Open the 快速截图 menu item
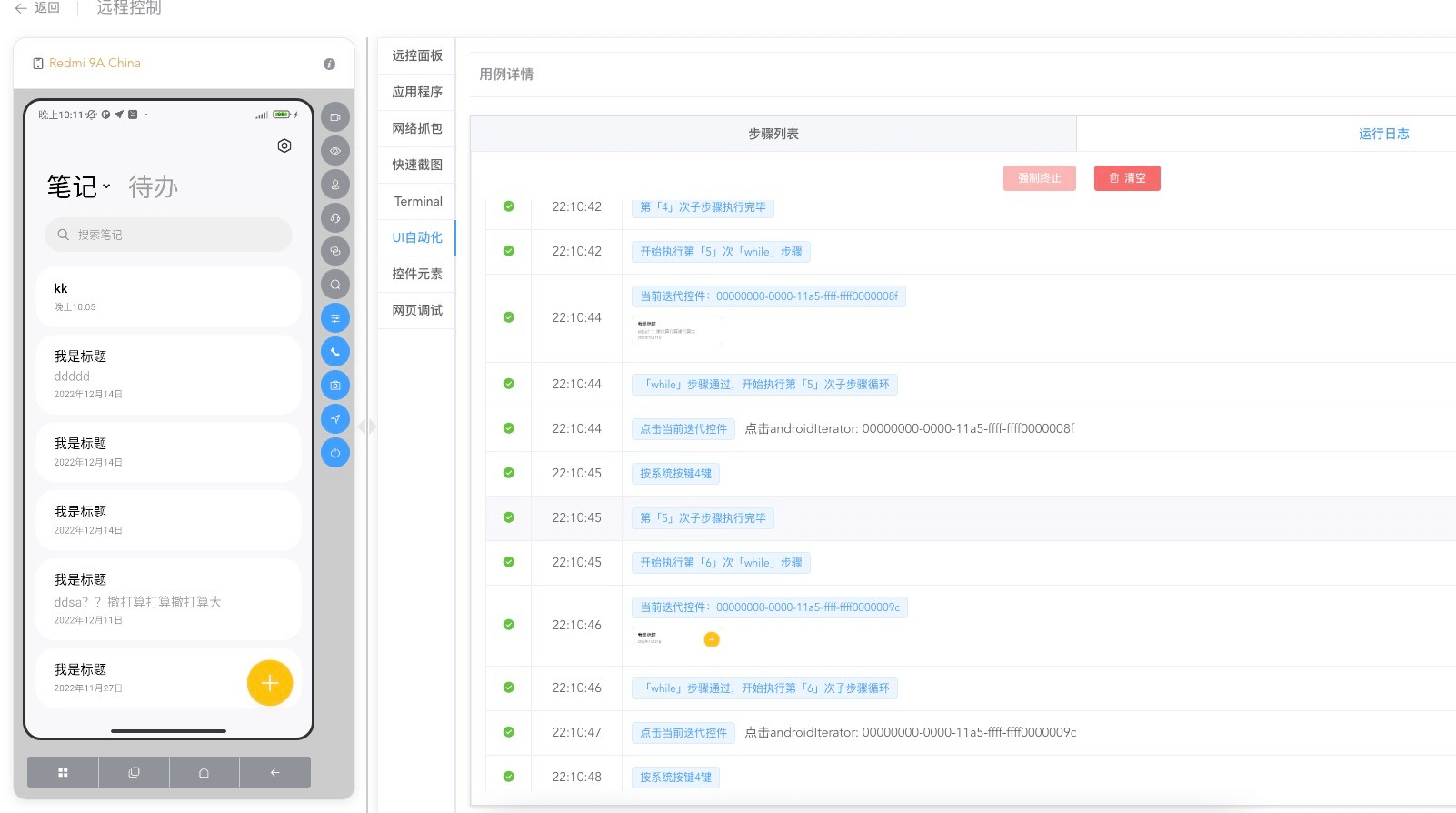The image size is (1456, 813). tap(417, 165)
